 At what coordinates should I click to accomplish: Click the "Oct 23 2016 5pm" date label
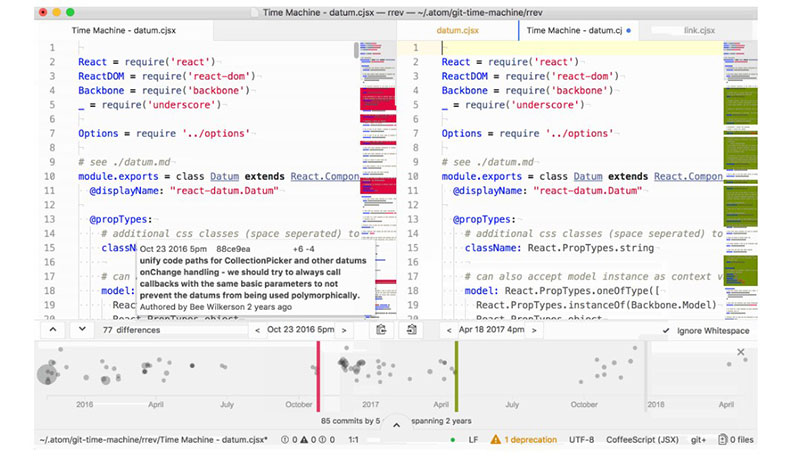click(301, 329)
